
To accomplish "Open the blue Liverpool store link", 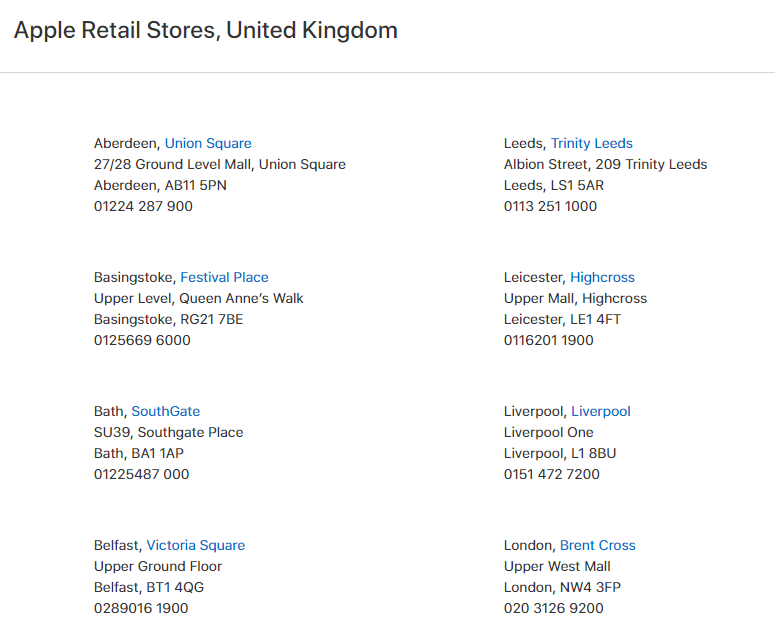I will coord(601,411).
